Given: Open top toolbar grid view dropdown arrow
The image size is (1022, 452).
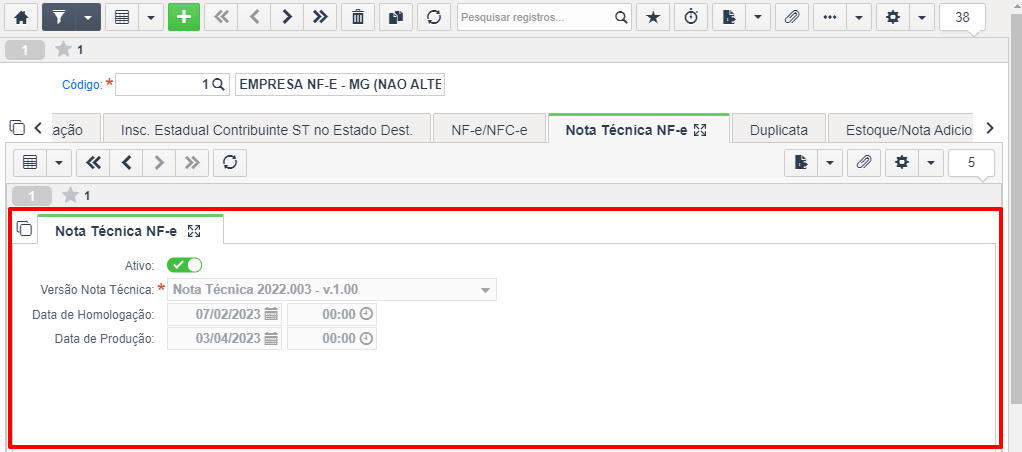Looking at the screenshot, I should [x=151, y=18].
